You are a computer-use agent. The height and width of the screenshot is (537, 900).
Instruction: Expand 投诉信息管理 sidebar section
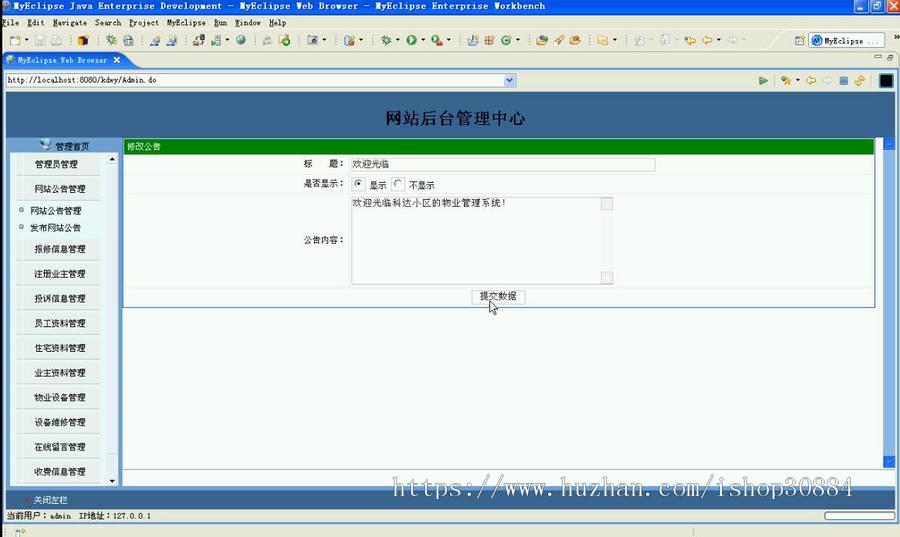60,299
